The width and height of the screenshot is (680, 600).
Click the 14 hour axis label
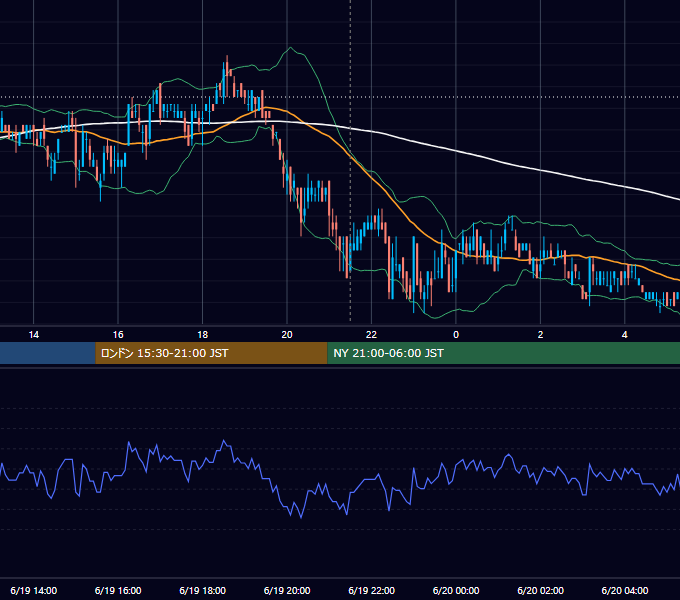tap(33, 335)
